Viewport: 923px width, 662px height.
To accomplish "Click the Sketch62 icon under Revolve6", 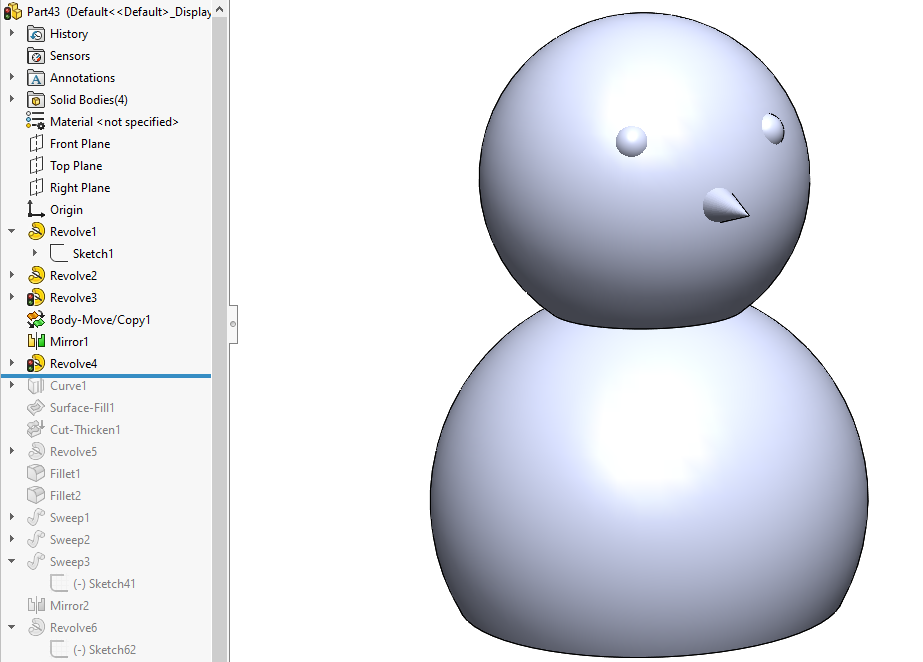I will [x=59, y=650].
